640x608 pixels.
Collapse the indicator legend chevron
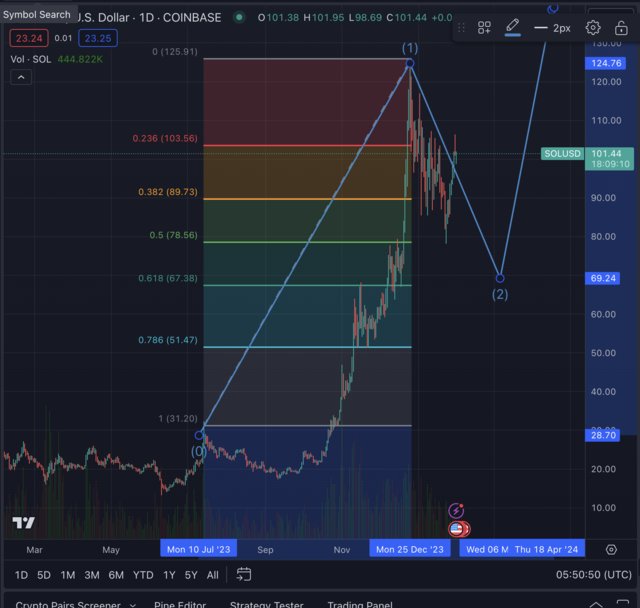[21, 77]
